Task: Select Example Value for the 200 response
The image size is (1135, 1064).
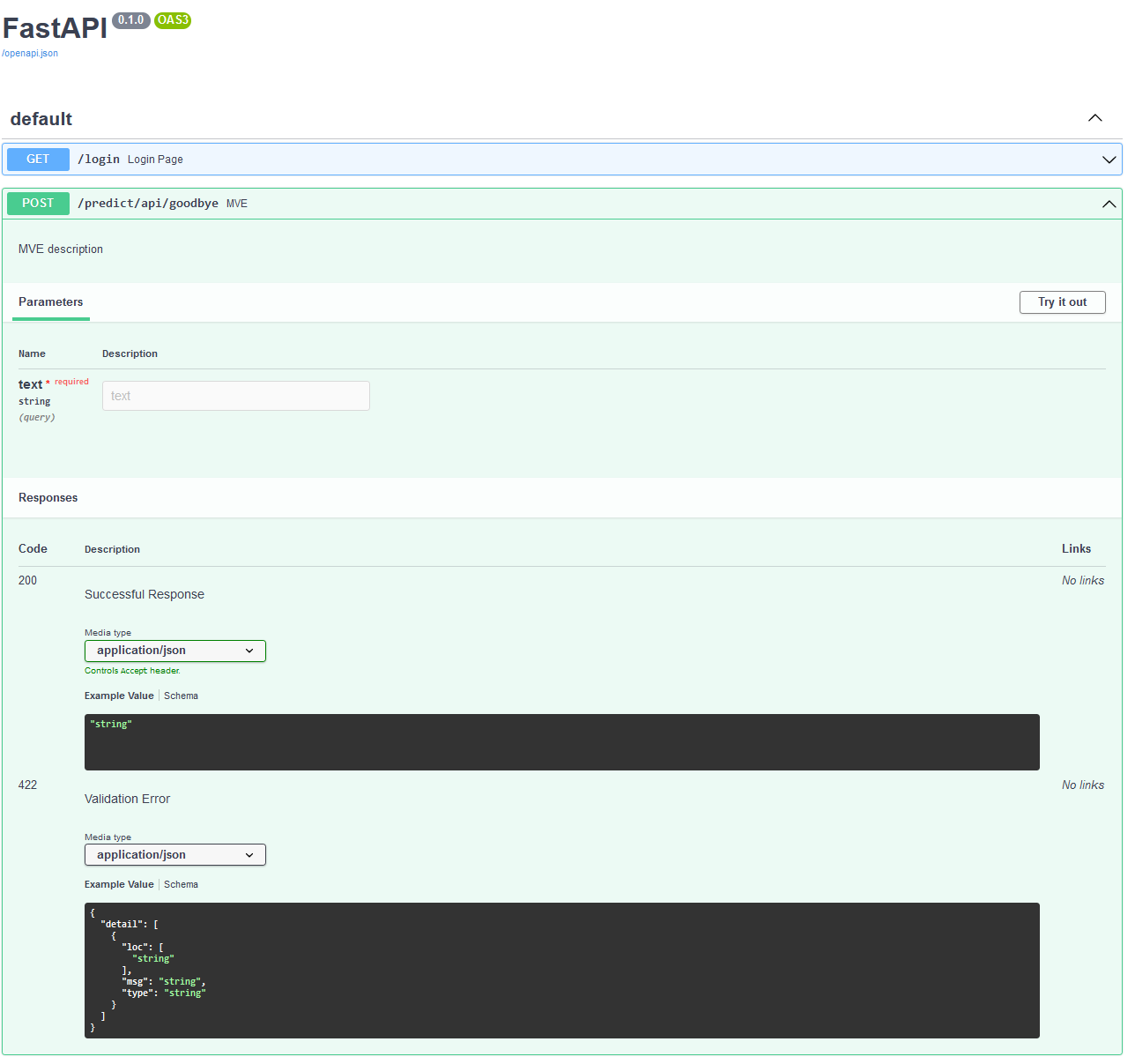Action: click(x=119, y=696)
